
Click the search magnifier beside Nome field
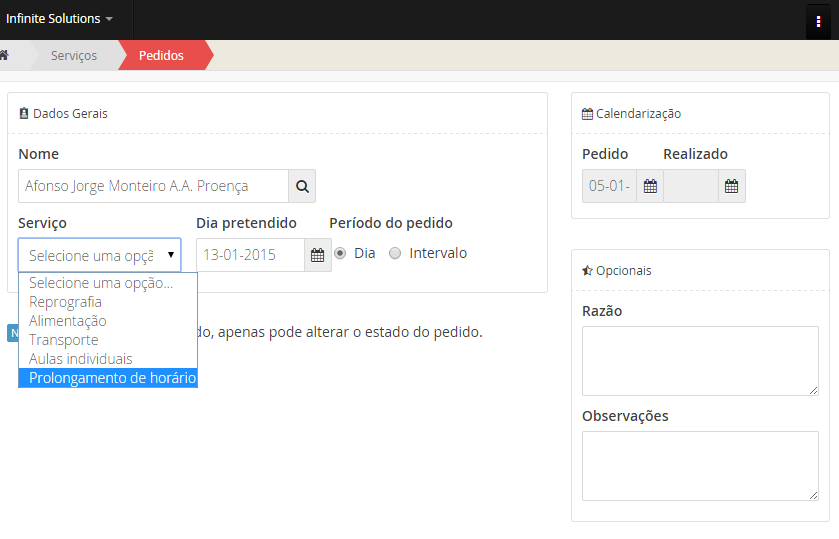point(302,186)
